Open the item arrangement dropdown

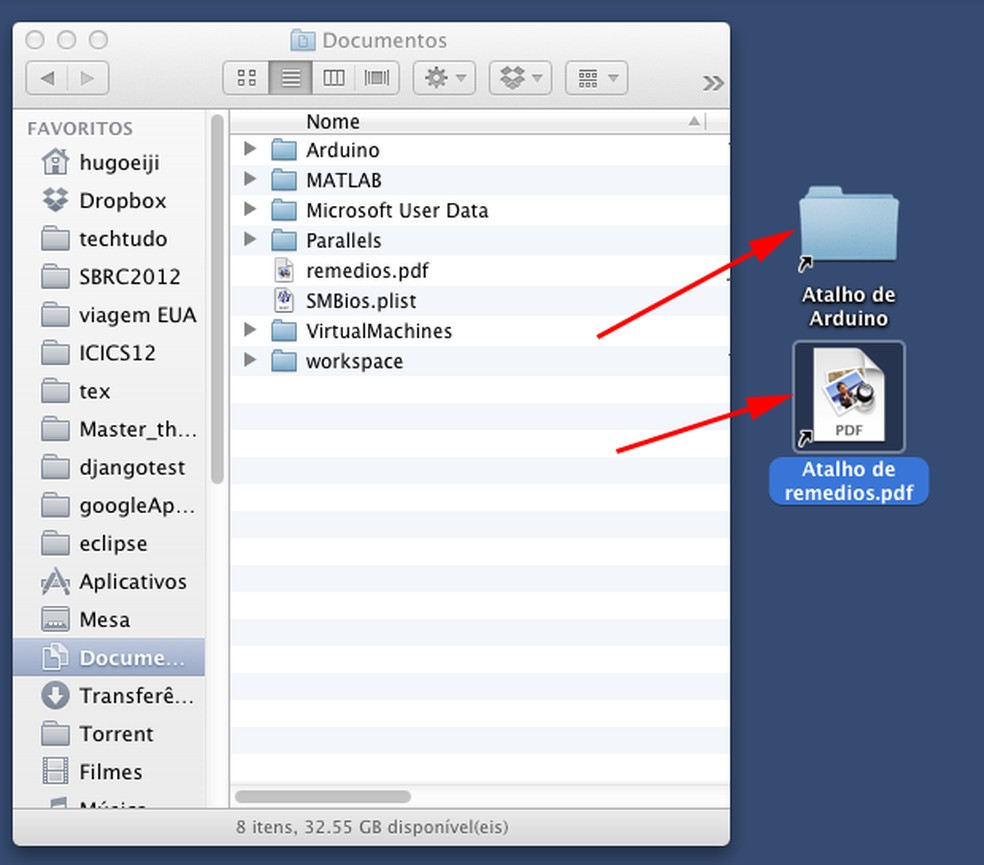(x=596, y=78)
